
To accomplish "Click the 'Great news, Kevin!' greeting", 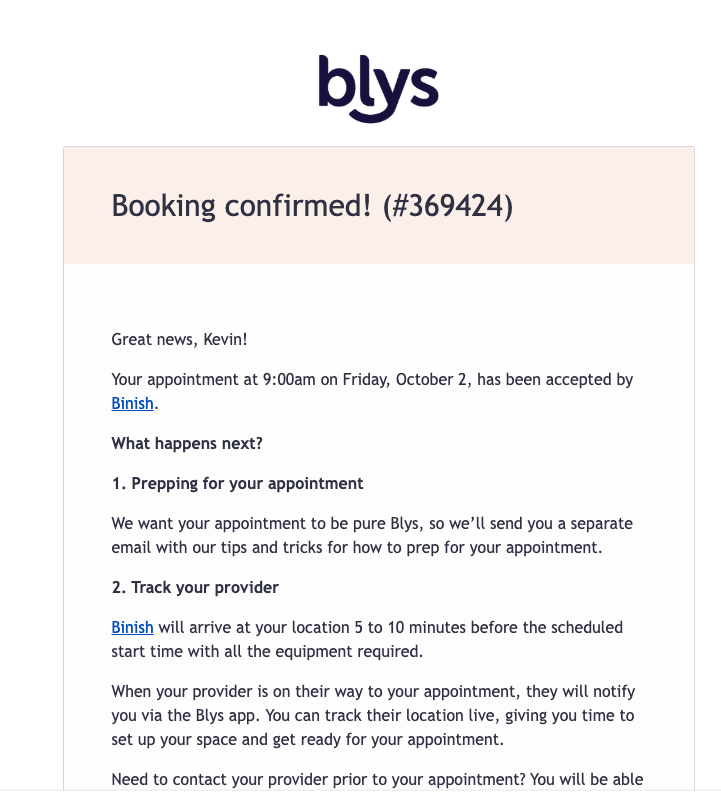I will pyautogui.click(x=179, y=340).
